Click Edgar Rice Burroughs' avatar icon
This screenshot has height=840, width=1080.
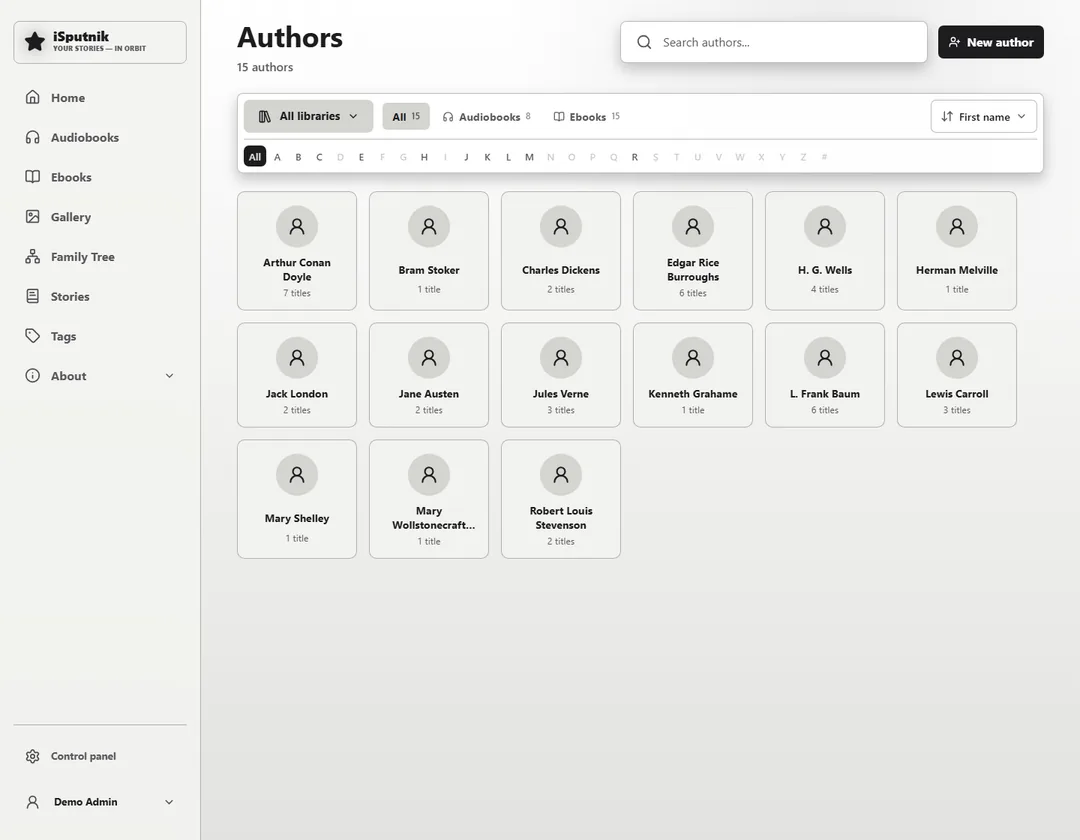coord(693,226)
